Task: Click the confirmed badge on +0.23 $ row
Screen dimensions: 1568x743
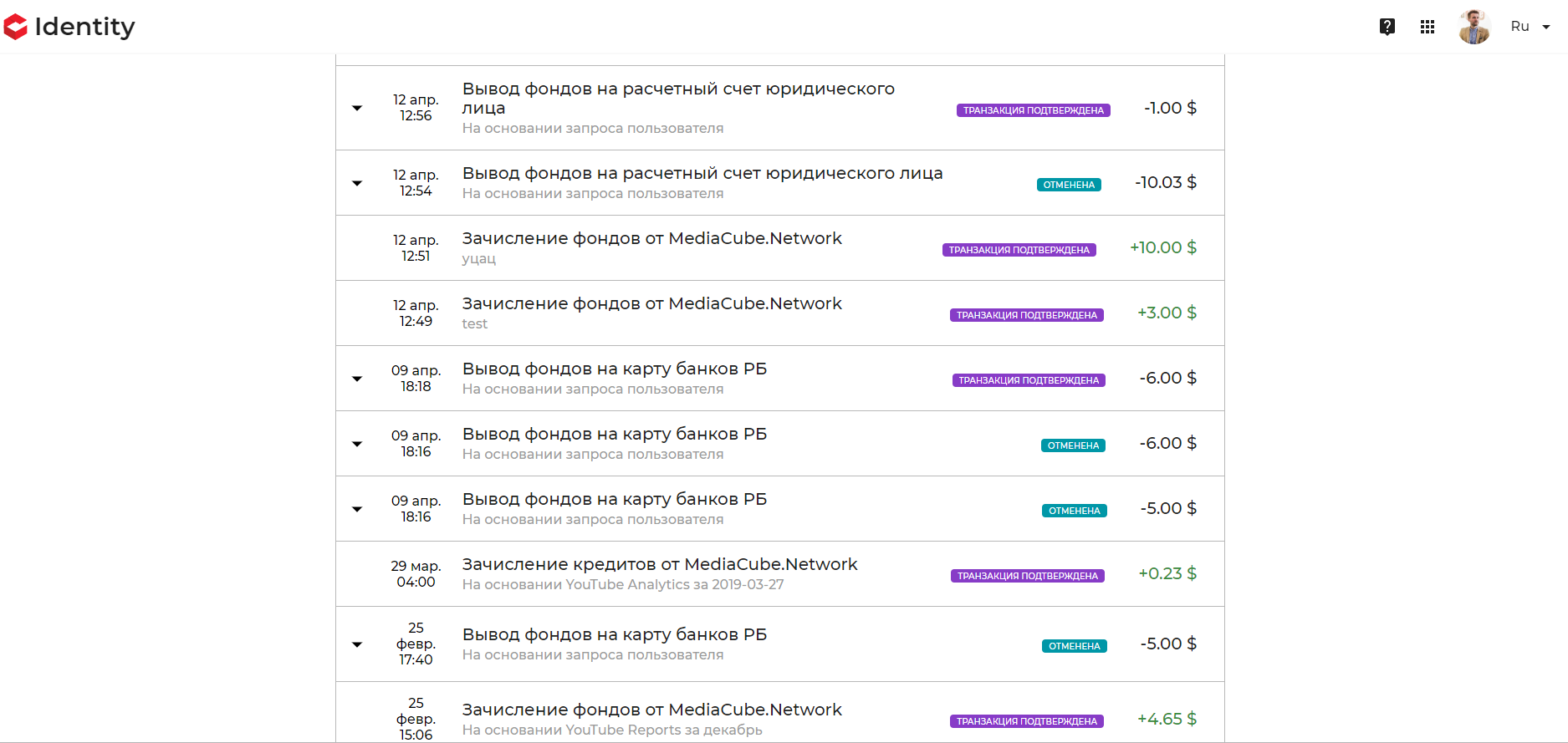Action: (1028, 576)
